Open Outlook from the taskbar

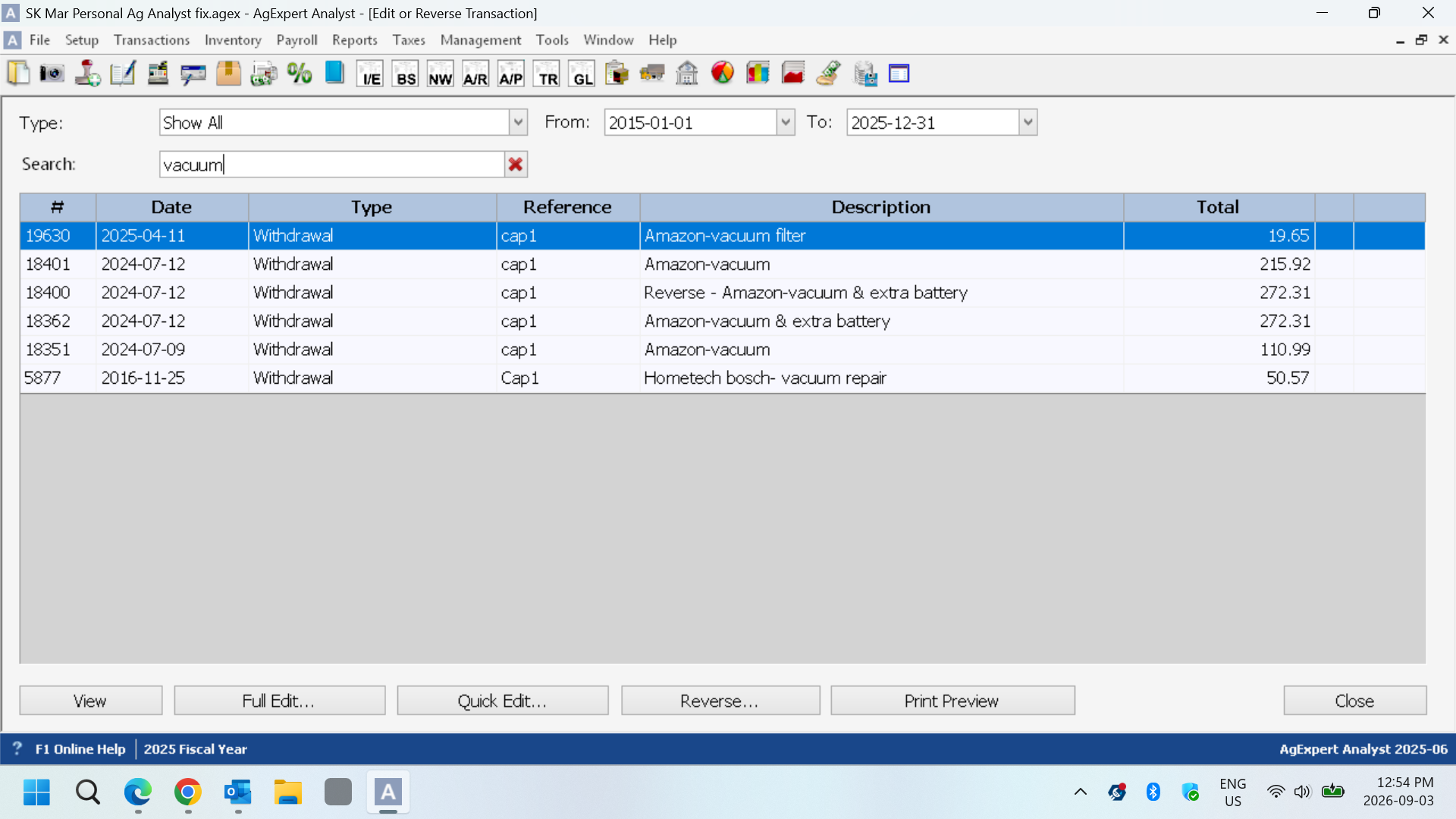(238, 792)
